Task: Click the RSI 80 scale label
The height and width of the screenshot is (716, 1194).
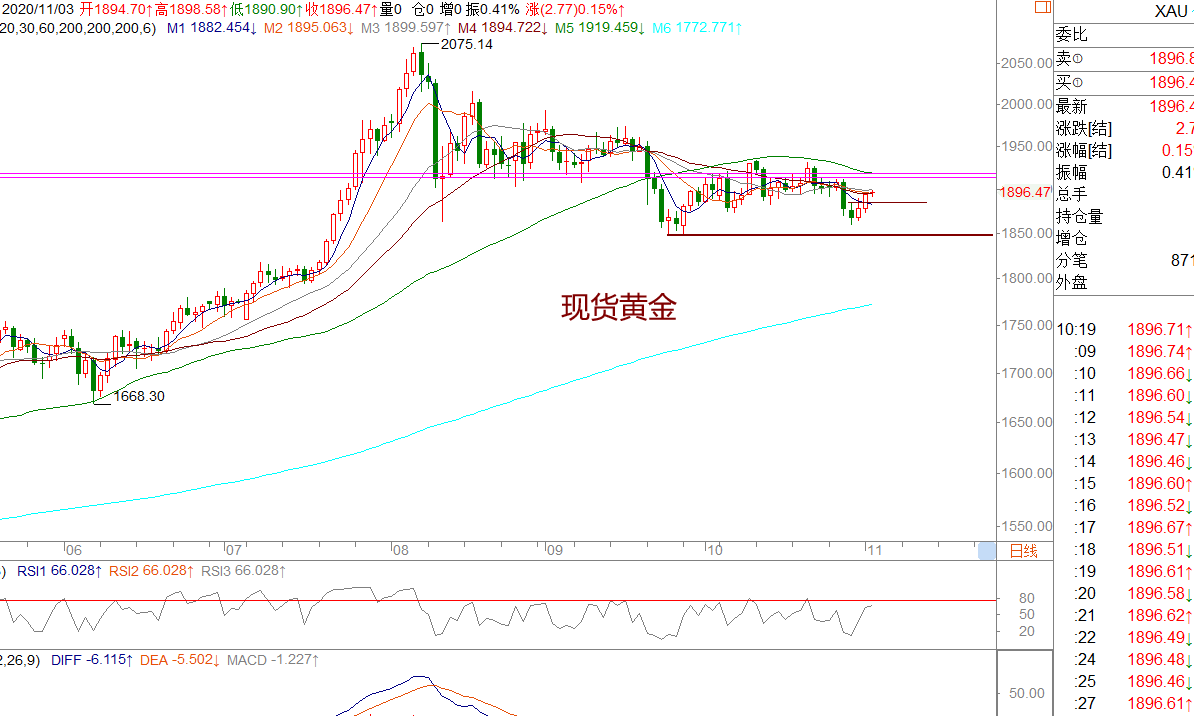Action: click(x=1026, y=598)
